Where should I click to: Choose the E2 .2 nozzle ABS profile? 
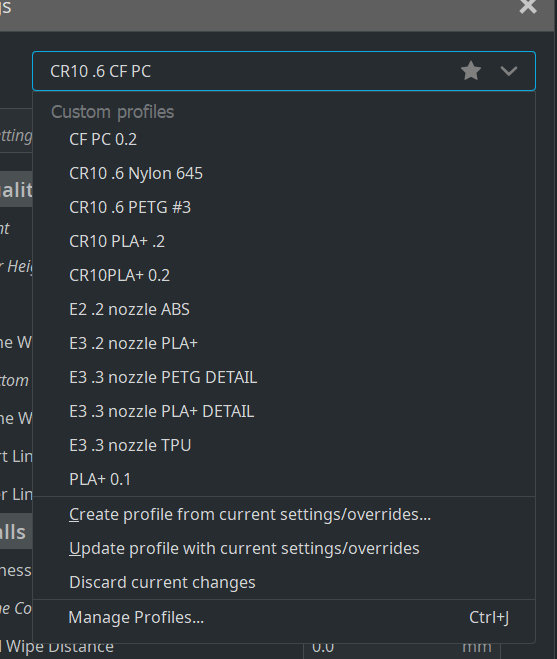click(x=284, y=310)
